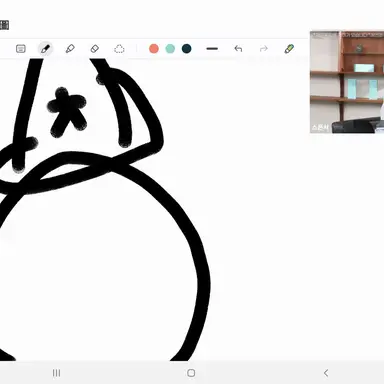Redo the undone stroke

[x=264, y=49]
